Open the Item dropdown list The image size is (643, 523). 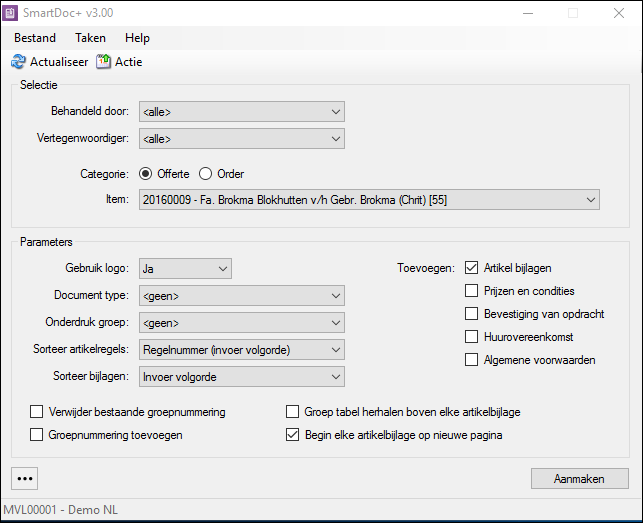[369, 200]
